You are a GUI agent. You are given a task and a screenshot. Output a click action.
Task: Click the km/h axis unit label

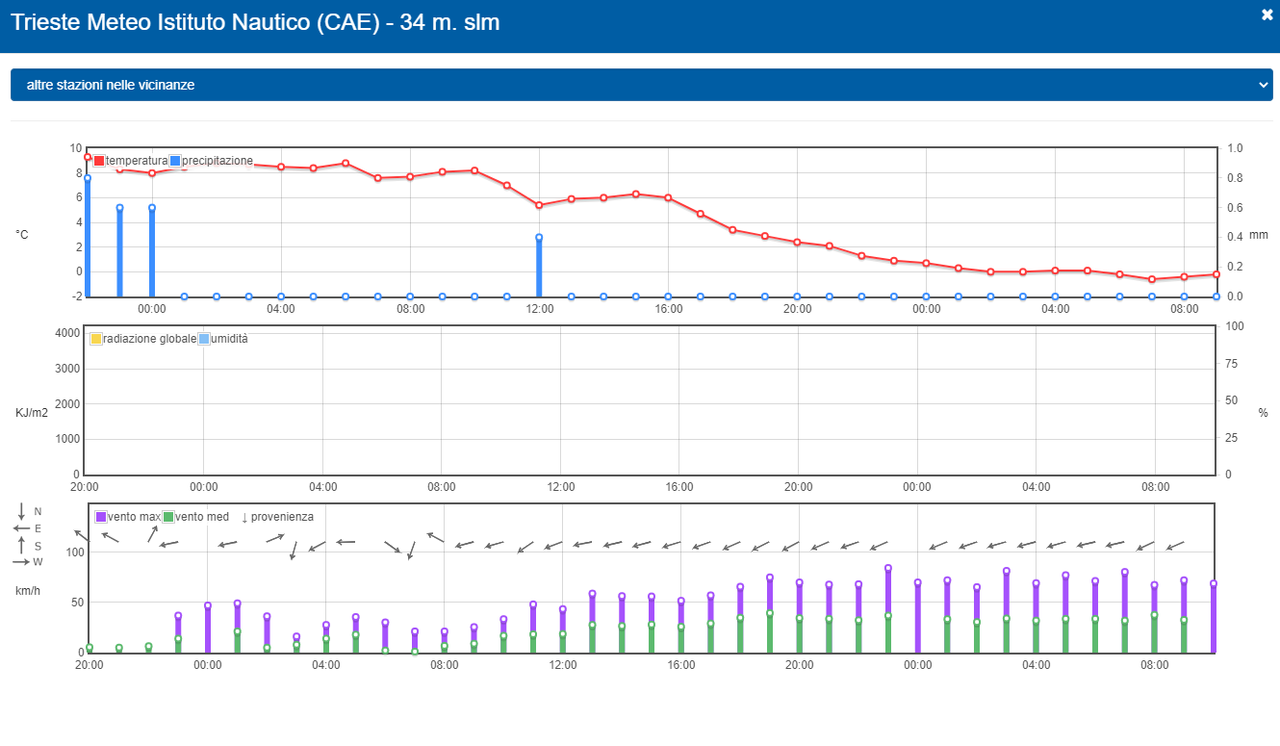click(x=27, y=591)
